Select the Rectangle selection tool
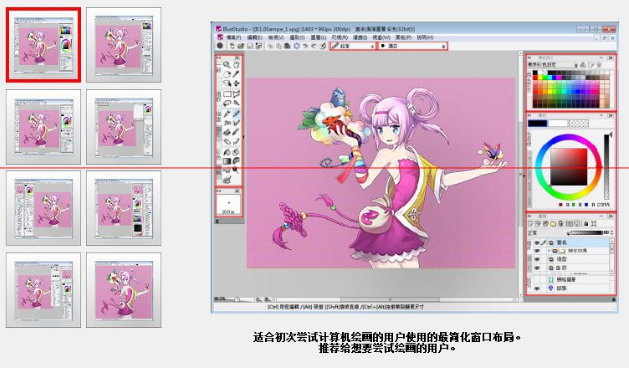Image resolution: width=629 pixels, height=368 pixels. [x=227, y=94]
